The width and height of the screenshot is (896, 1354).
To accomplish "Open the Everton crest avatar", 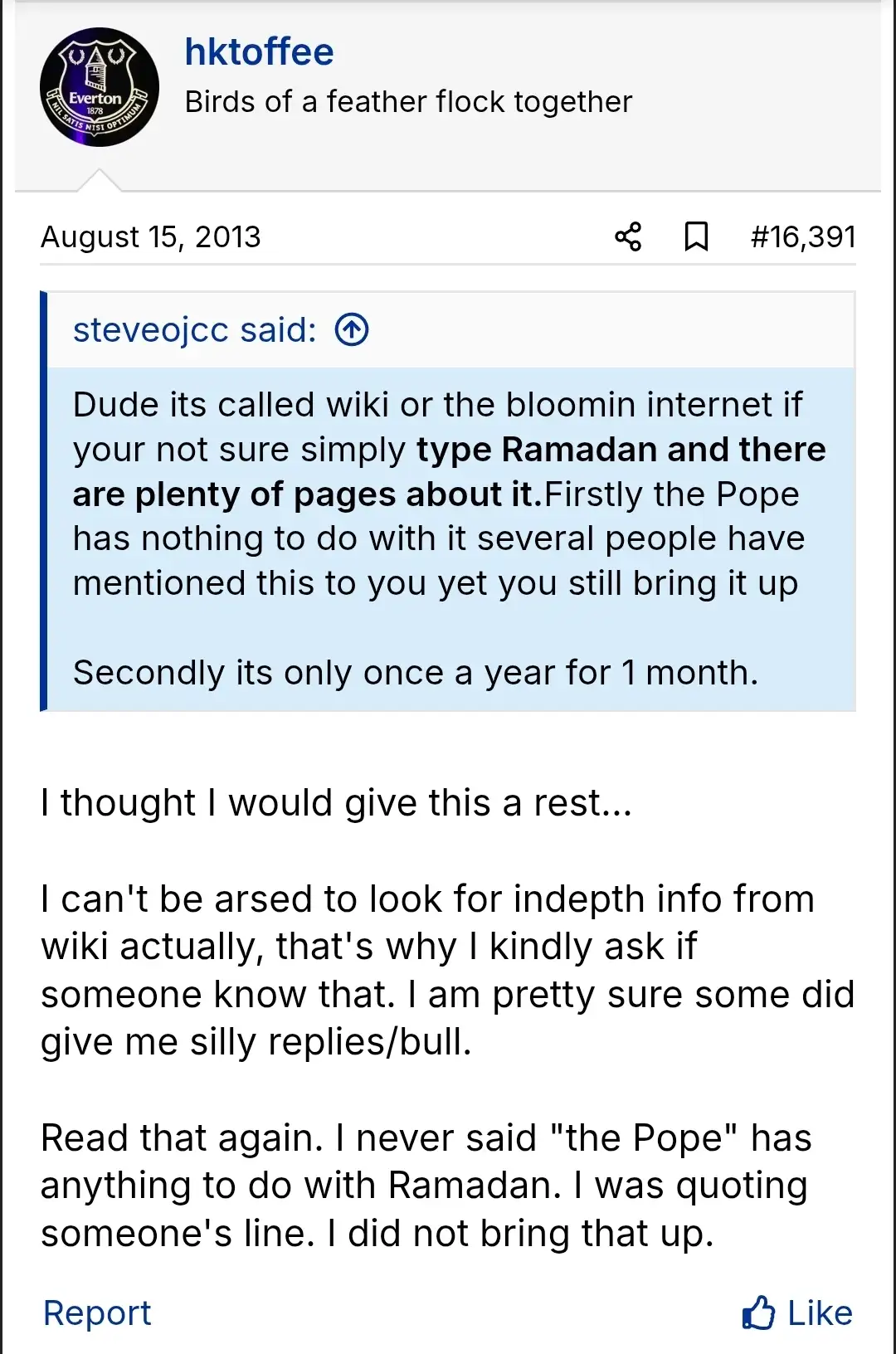I will [100, 87].
